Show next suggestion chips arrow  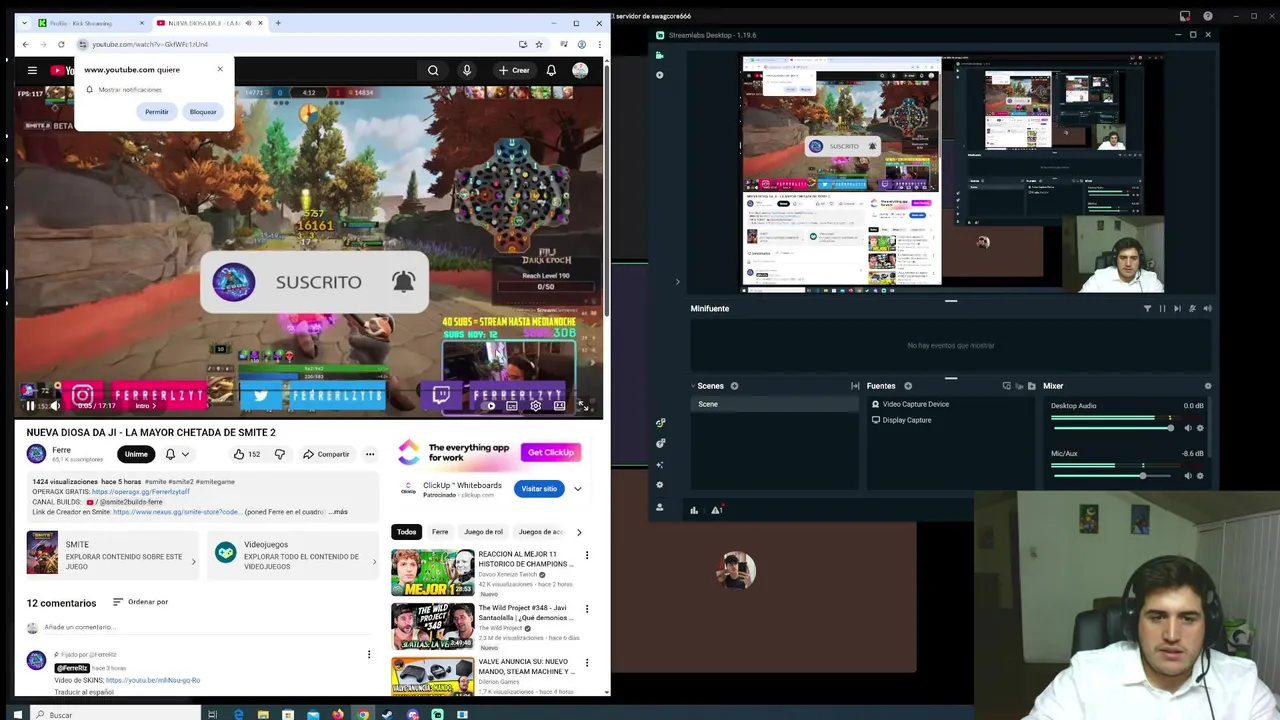(578, 532)
